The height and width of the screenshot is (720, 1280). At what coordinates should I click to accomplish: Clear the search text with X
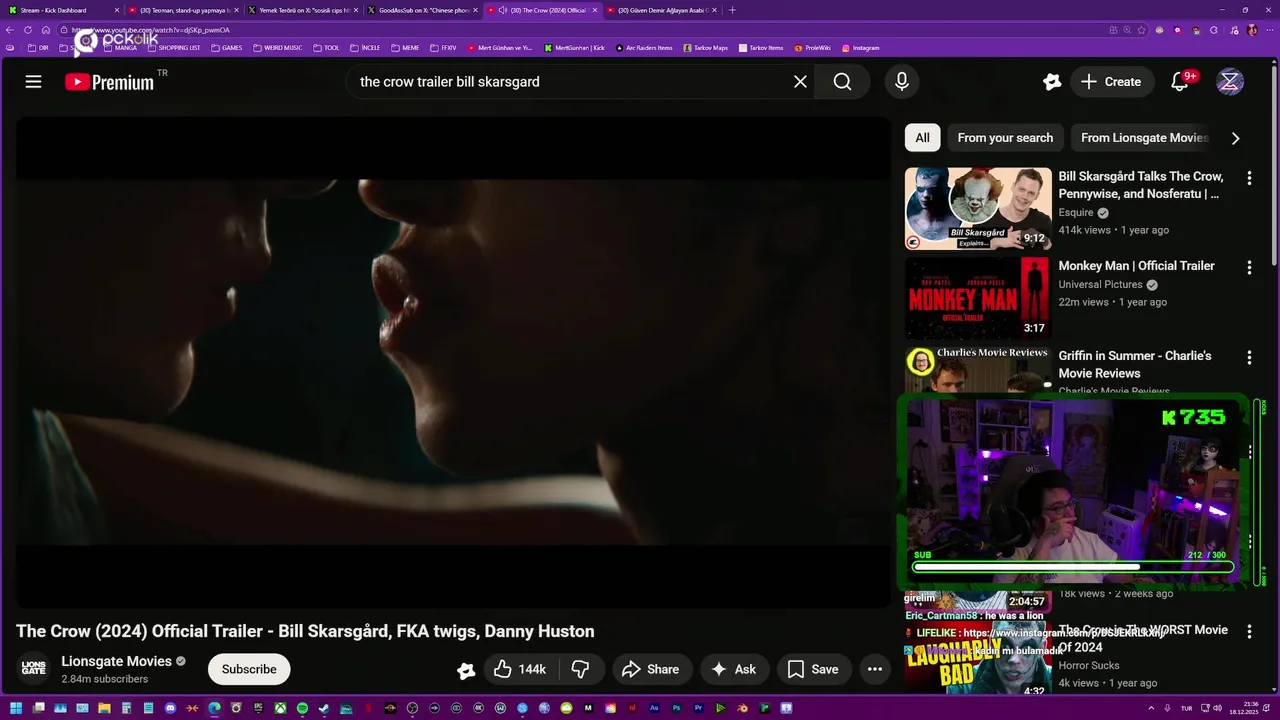click(x=800, y=82)
